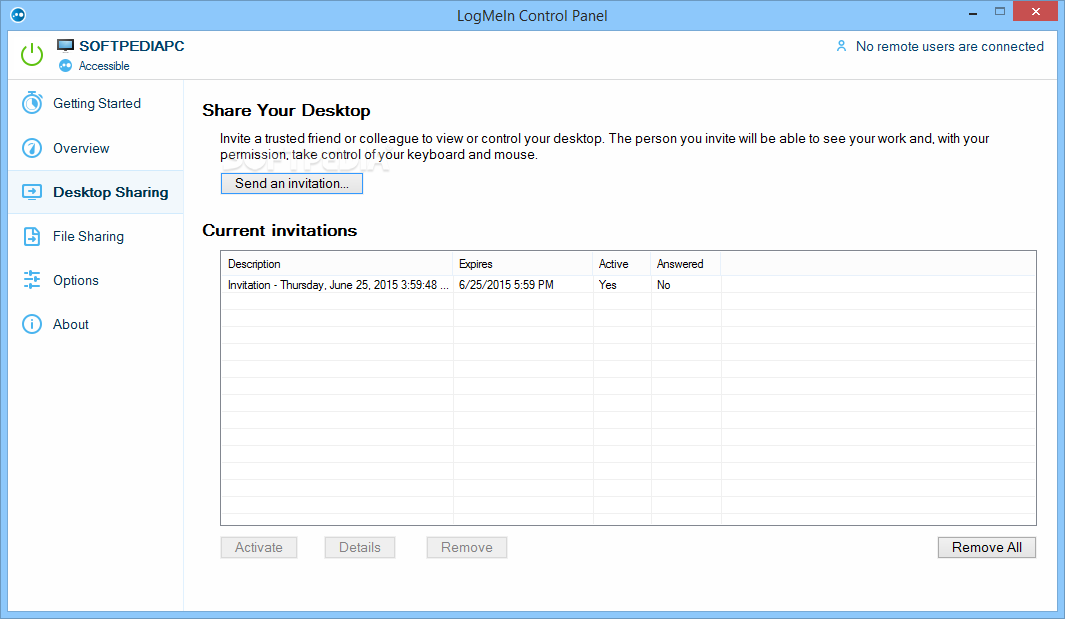
Task: Click the About info icon
Action: [x=32, y=324]
